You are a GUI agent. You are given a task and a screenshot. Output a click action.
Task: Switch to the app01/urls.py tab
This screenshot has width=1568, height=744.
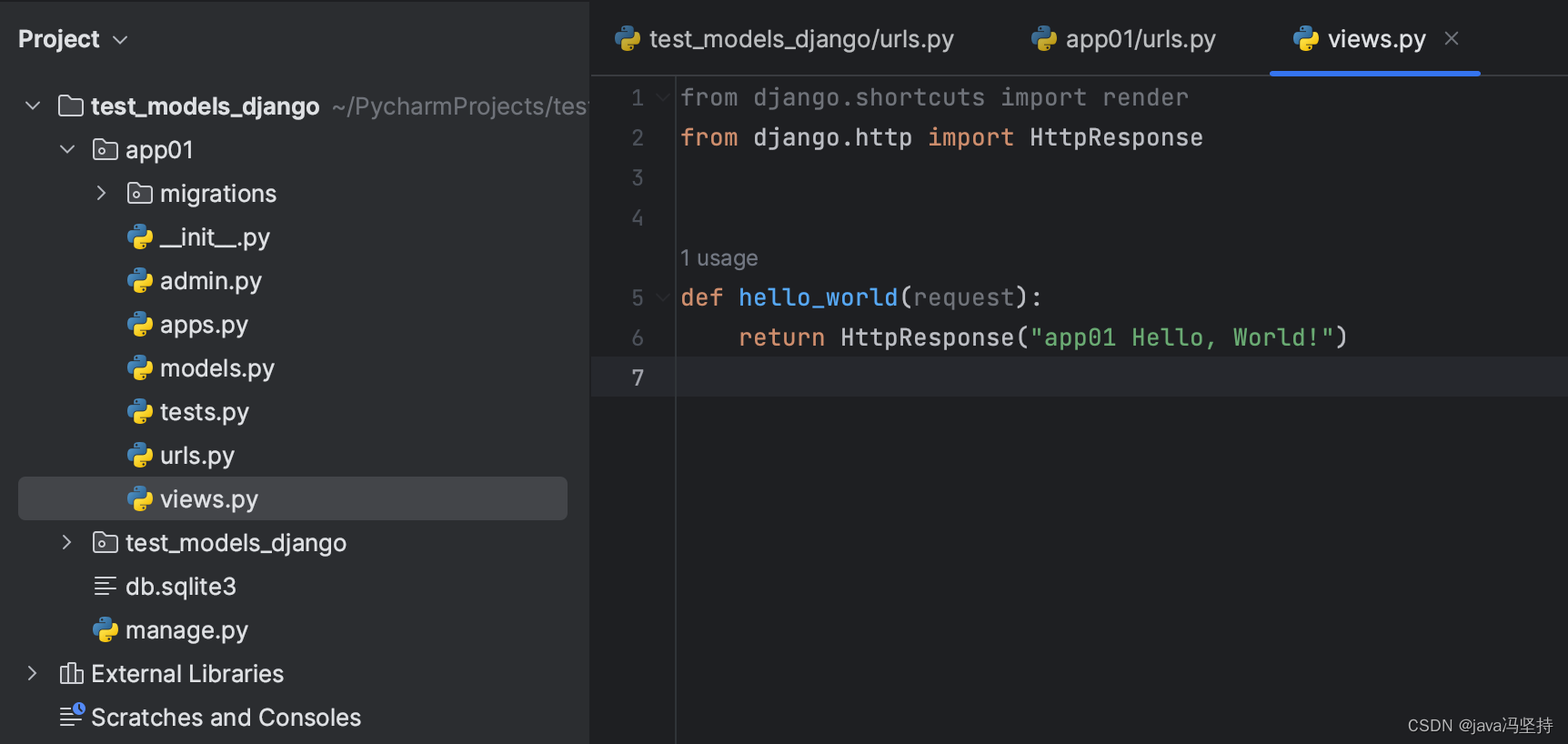point(1140,40)
